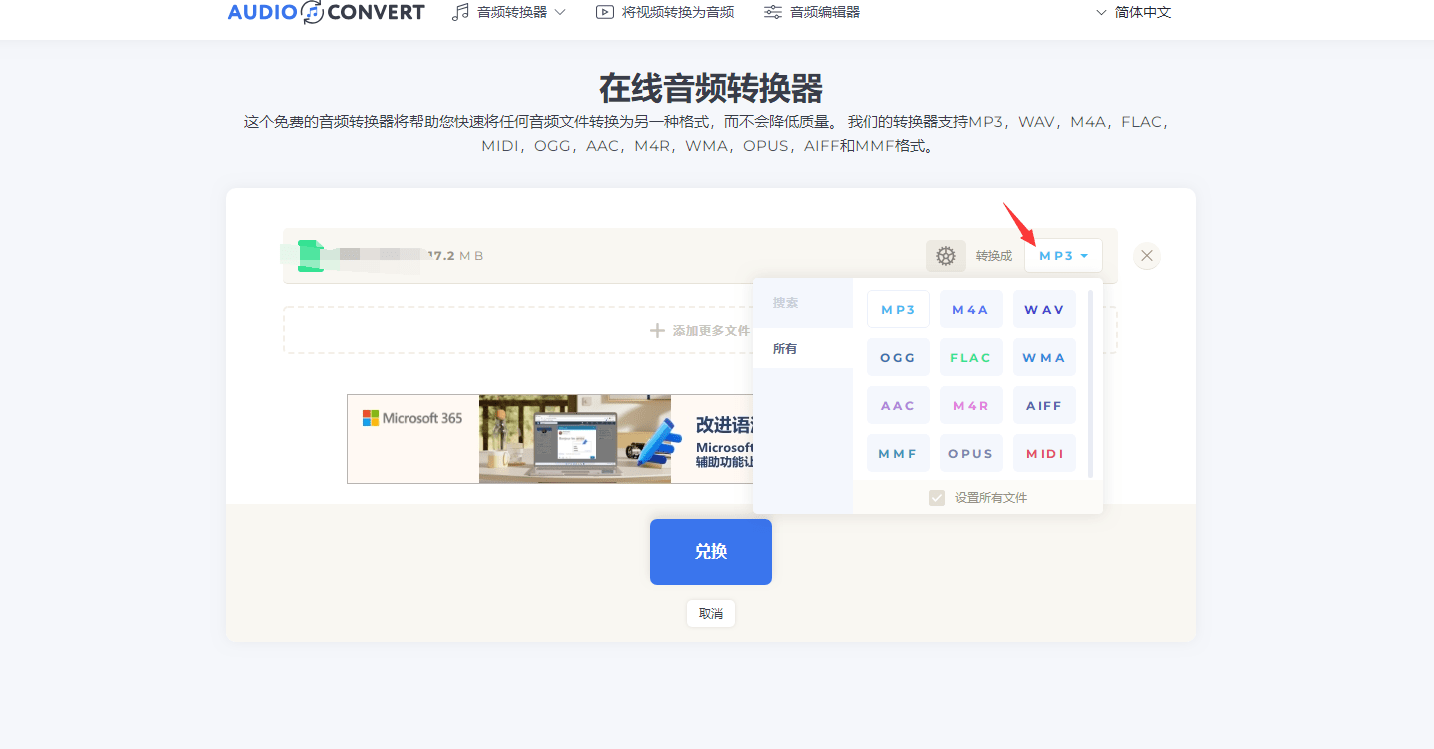Click the equalizer icon beside 音频编辑器
Screen dimensions: 1434x749
pos(772,11)
